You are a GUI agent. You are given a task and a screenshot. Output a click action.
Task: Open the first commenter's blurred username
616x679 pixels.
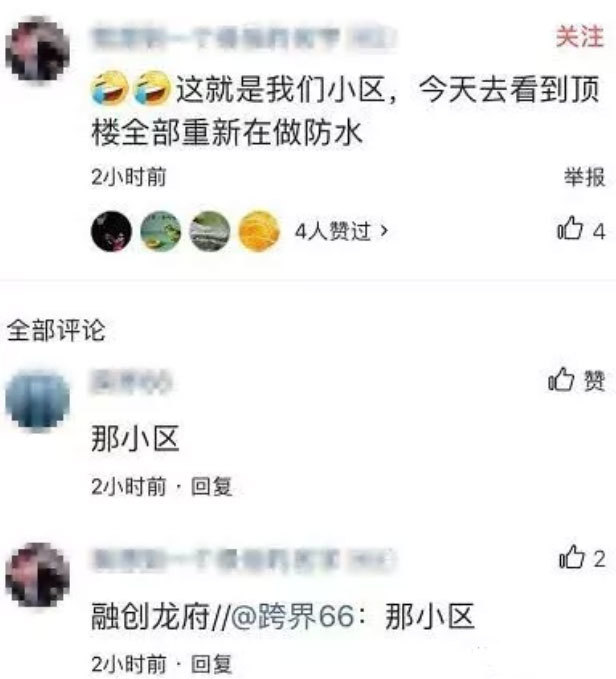coord(131,381)
